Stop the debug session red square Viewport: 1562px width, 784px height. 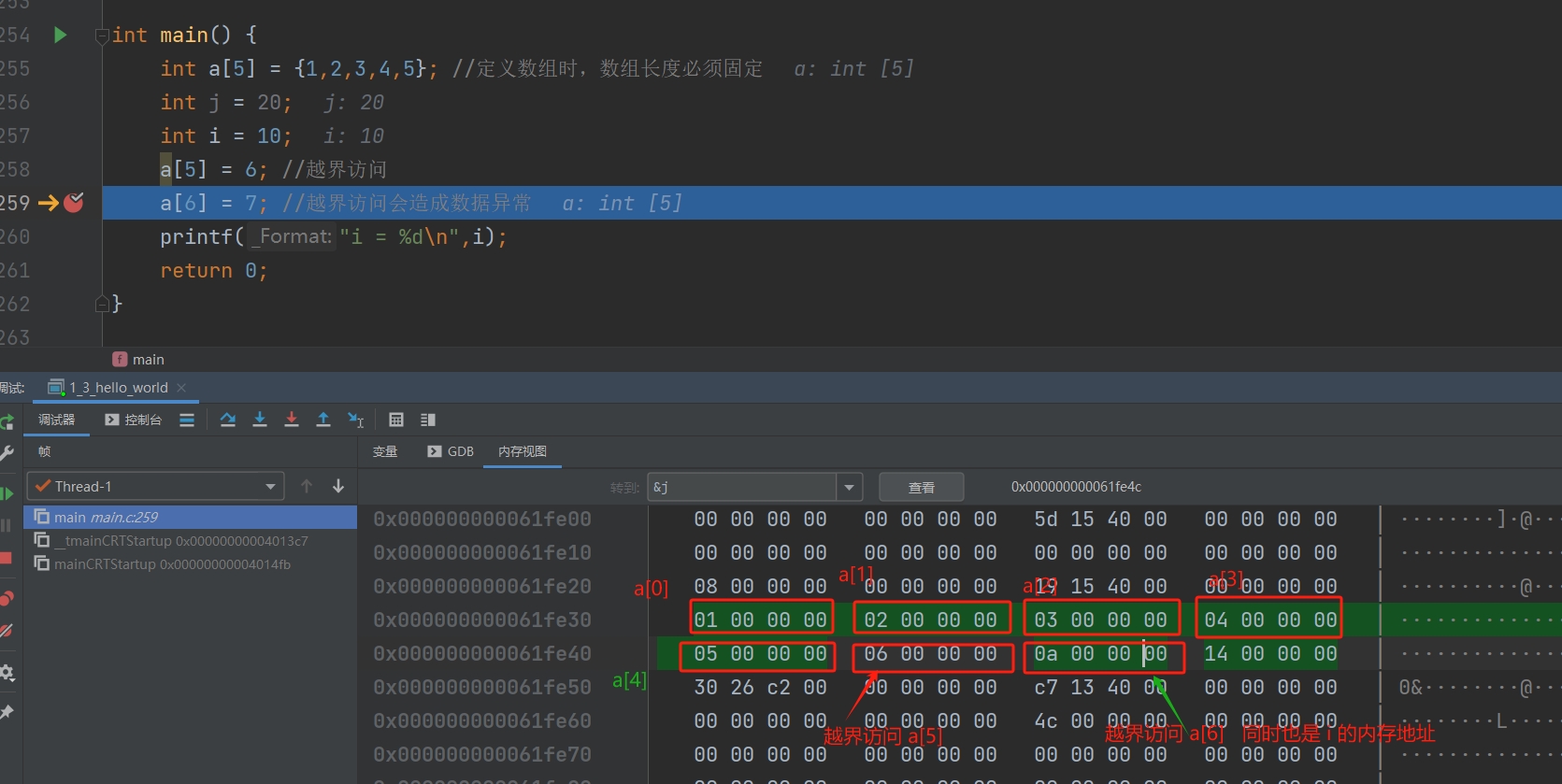point(6,558)
